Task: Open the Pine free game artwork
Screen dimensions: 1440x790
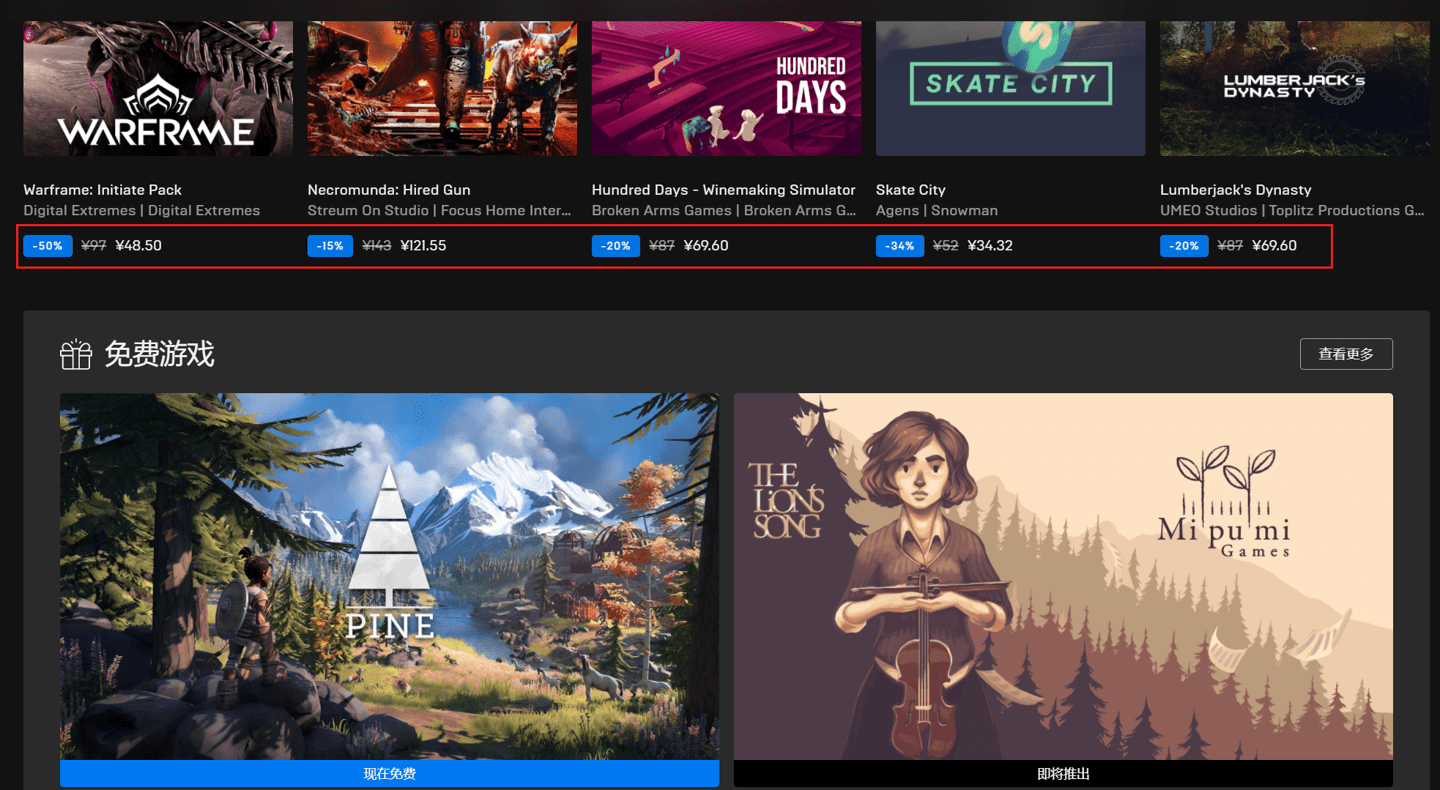Action: [x=390, y=576]
